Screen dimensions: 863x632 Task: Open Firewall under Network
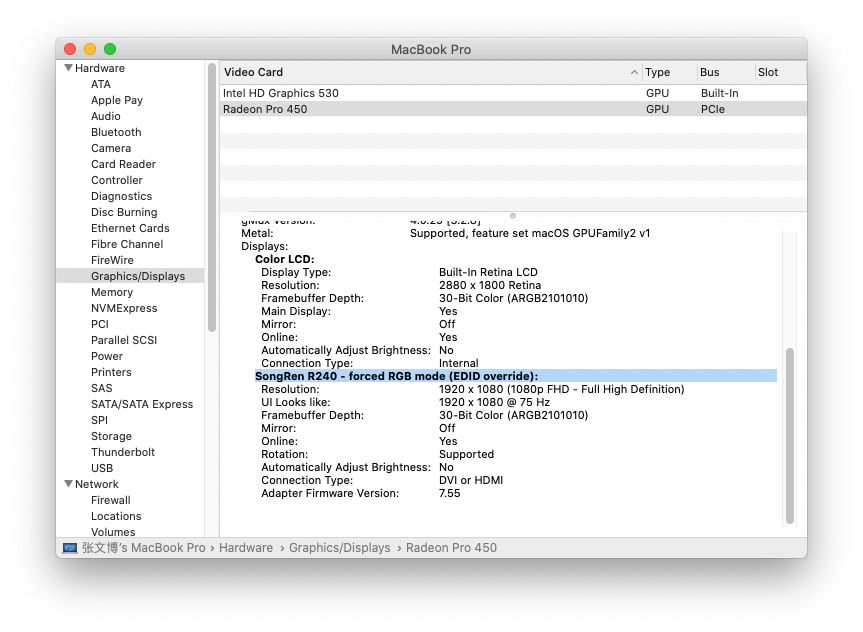coord(111,500)
